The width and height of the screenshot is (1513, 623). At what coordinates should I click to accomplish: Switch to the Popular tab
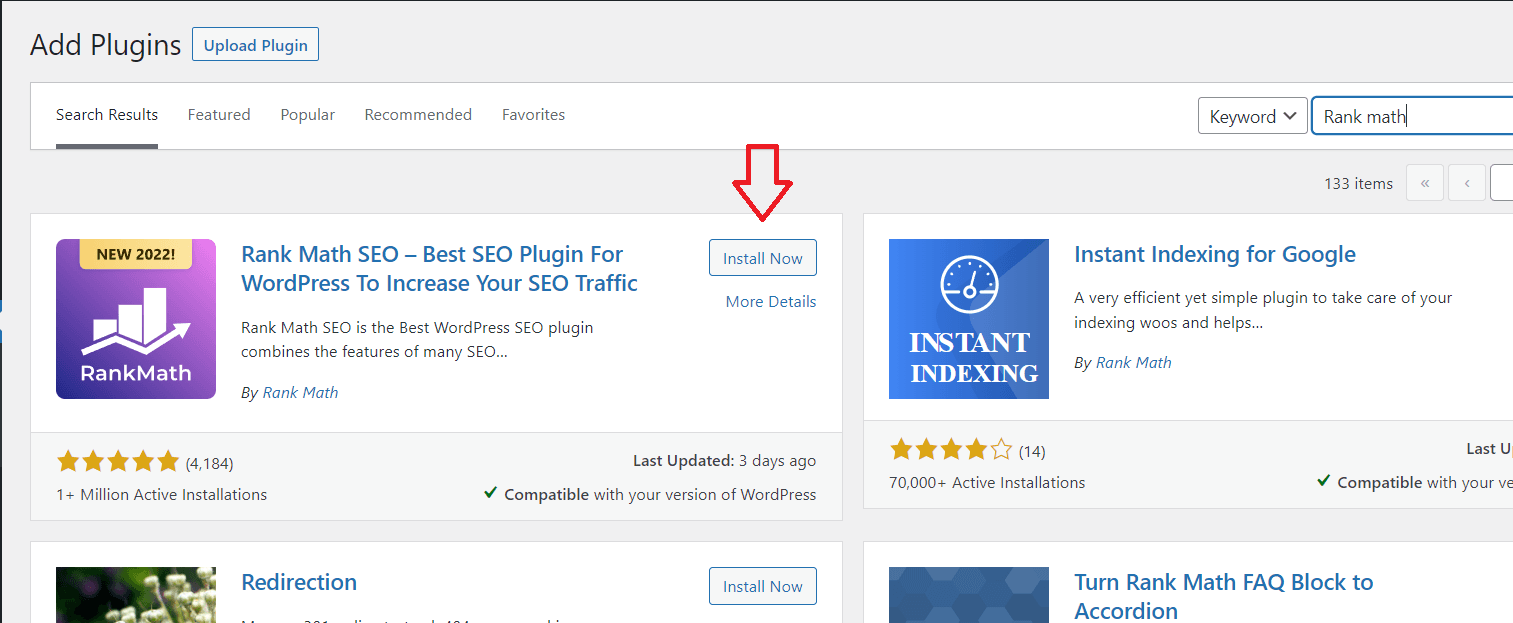coord(308,115)
